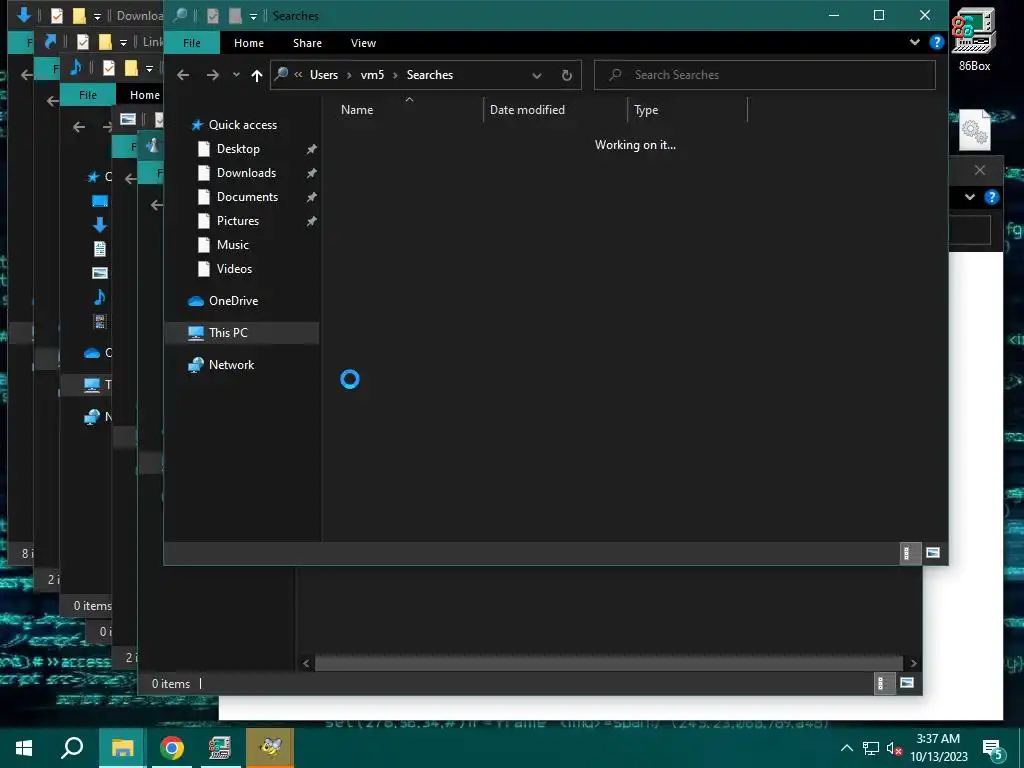This screenshot has width=1024, height=768.
Task: Click the muted volume tray icon
Action: pos(894,748)
